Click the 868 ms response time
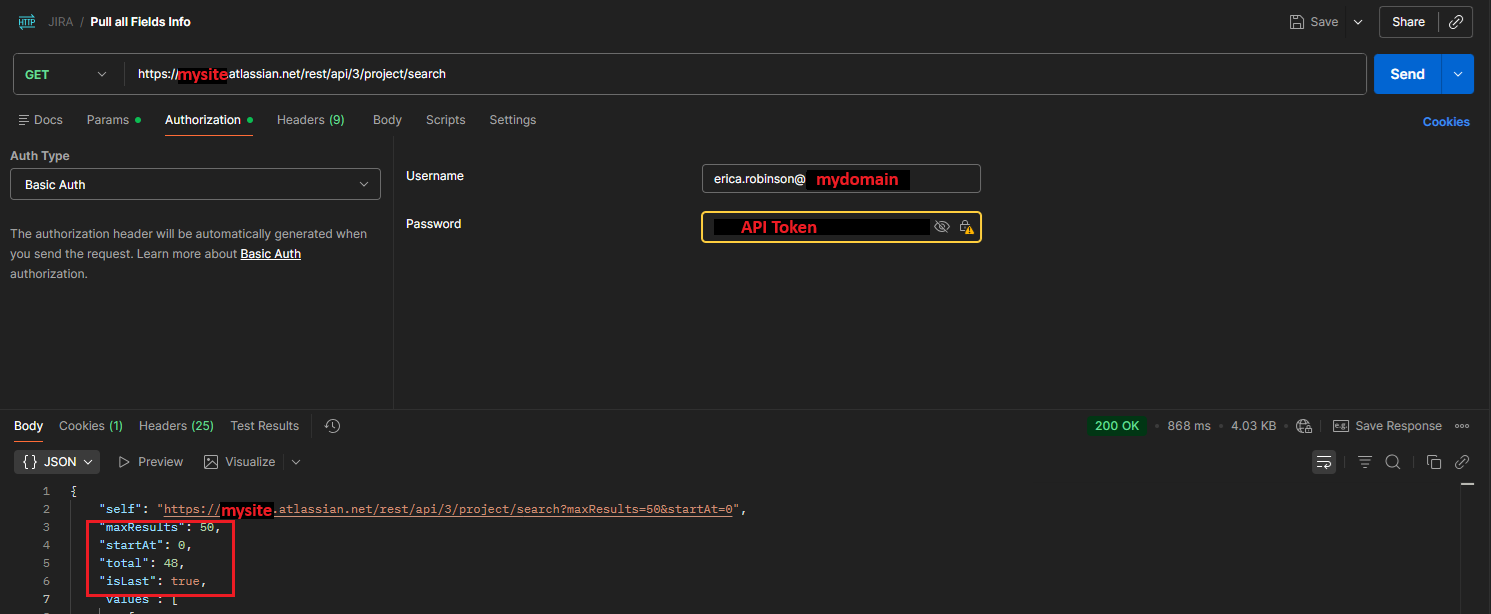The width and height of the screenshot is (1491, 614). coord(1189,426)
